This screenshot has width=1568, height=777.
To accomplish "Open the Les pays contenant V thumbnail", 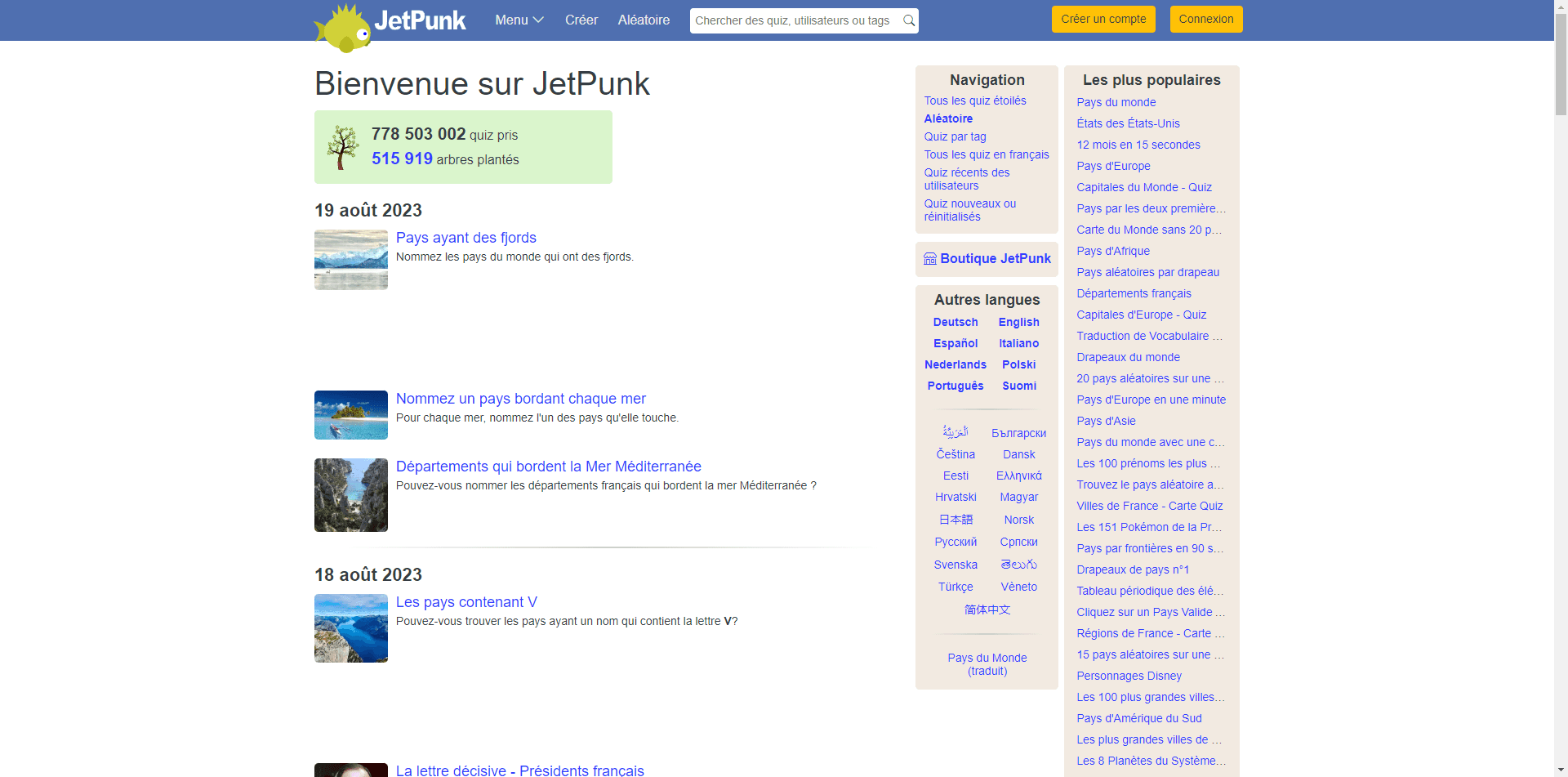I will [351, 628].
